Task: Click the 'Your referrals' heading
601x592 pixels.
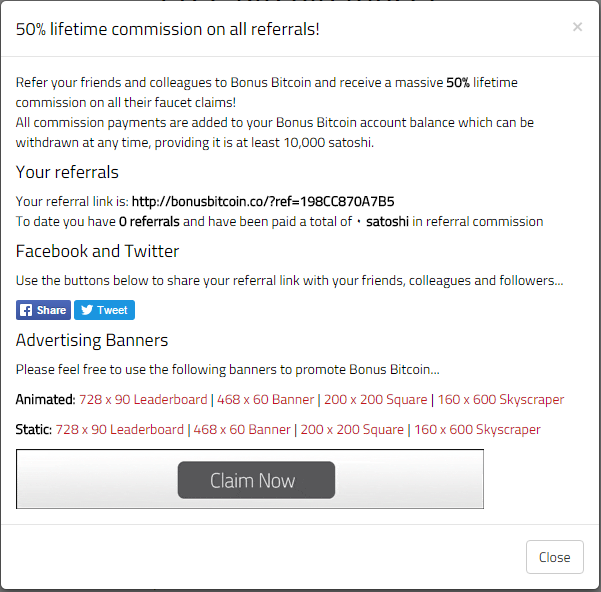Action: [x=67, y=172]
